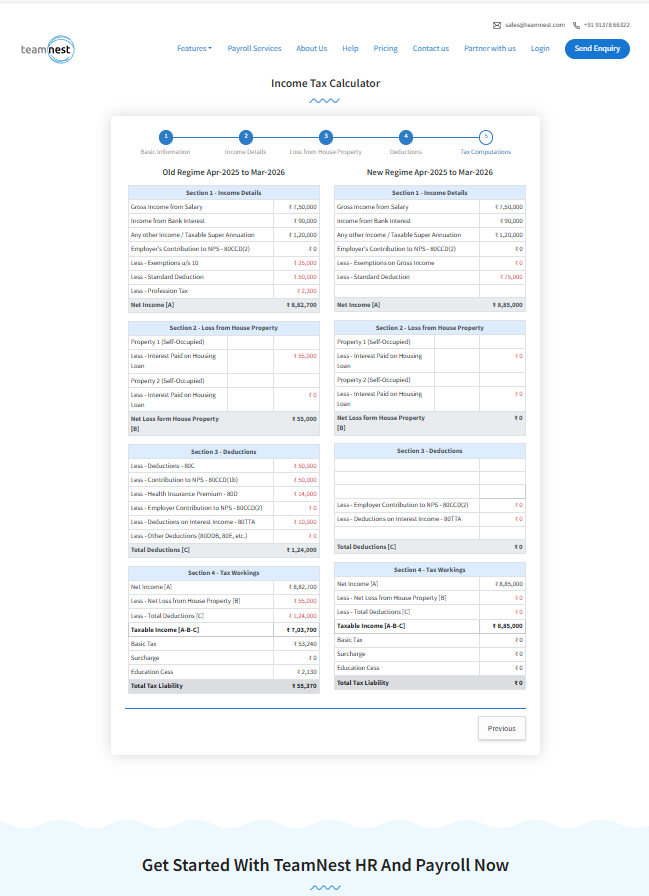Select step 4 Deductions circle
Screen dimensions: 649x896
(405, 137)
